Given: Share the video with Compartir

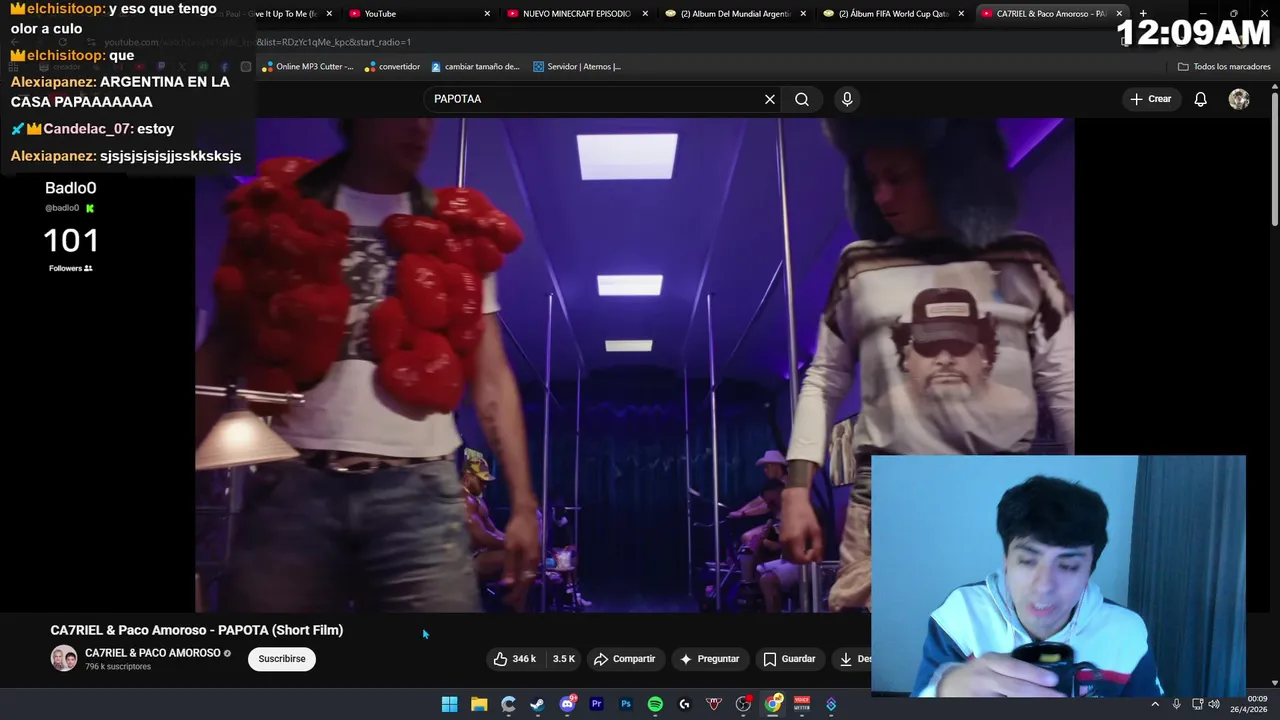Looking at the screenshot, I should click(x=624, y=659).
